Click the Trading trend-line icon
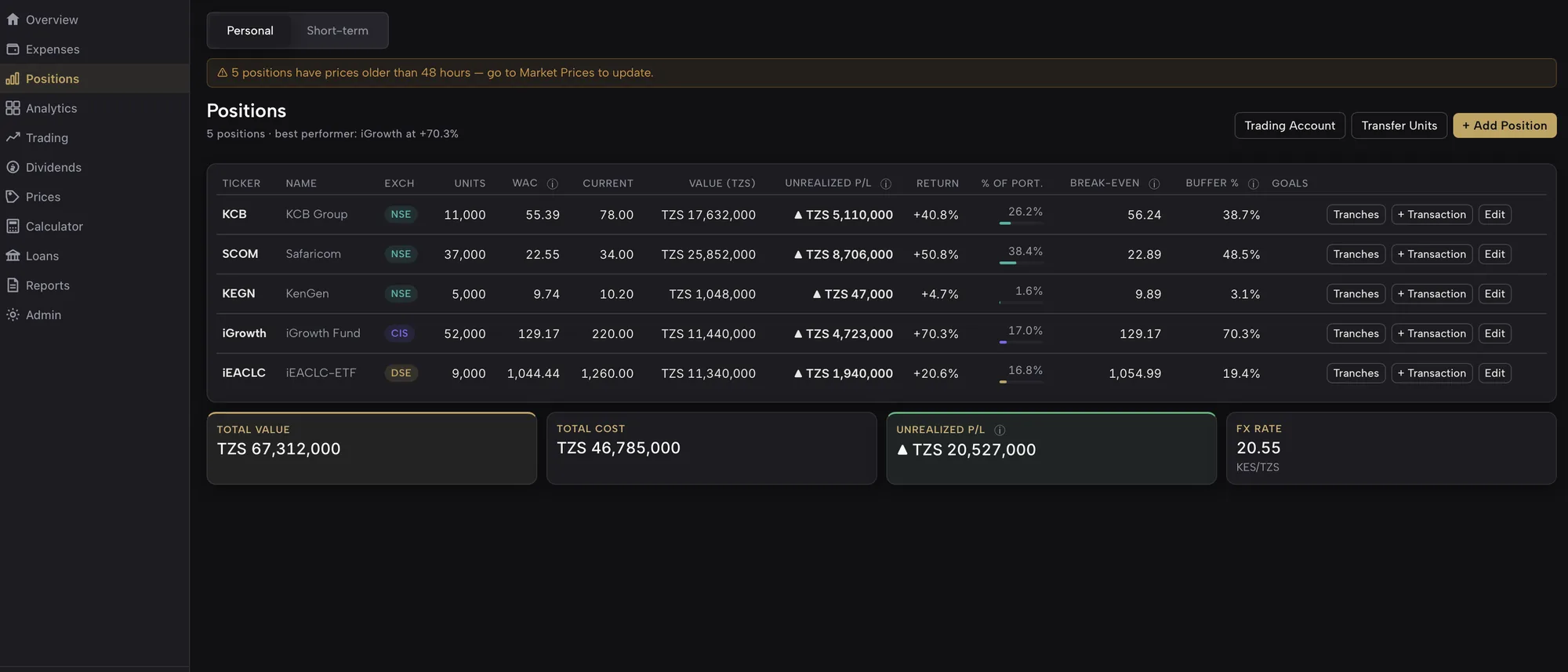The height and width of the screenshot is (672, 1568). pyautogui.click(x=13, y=137)
